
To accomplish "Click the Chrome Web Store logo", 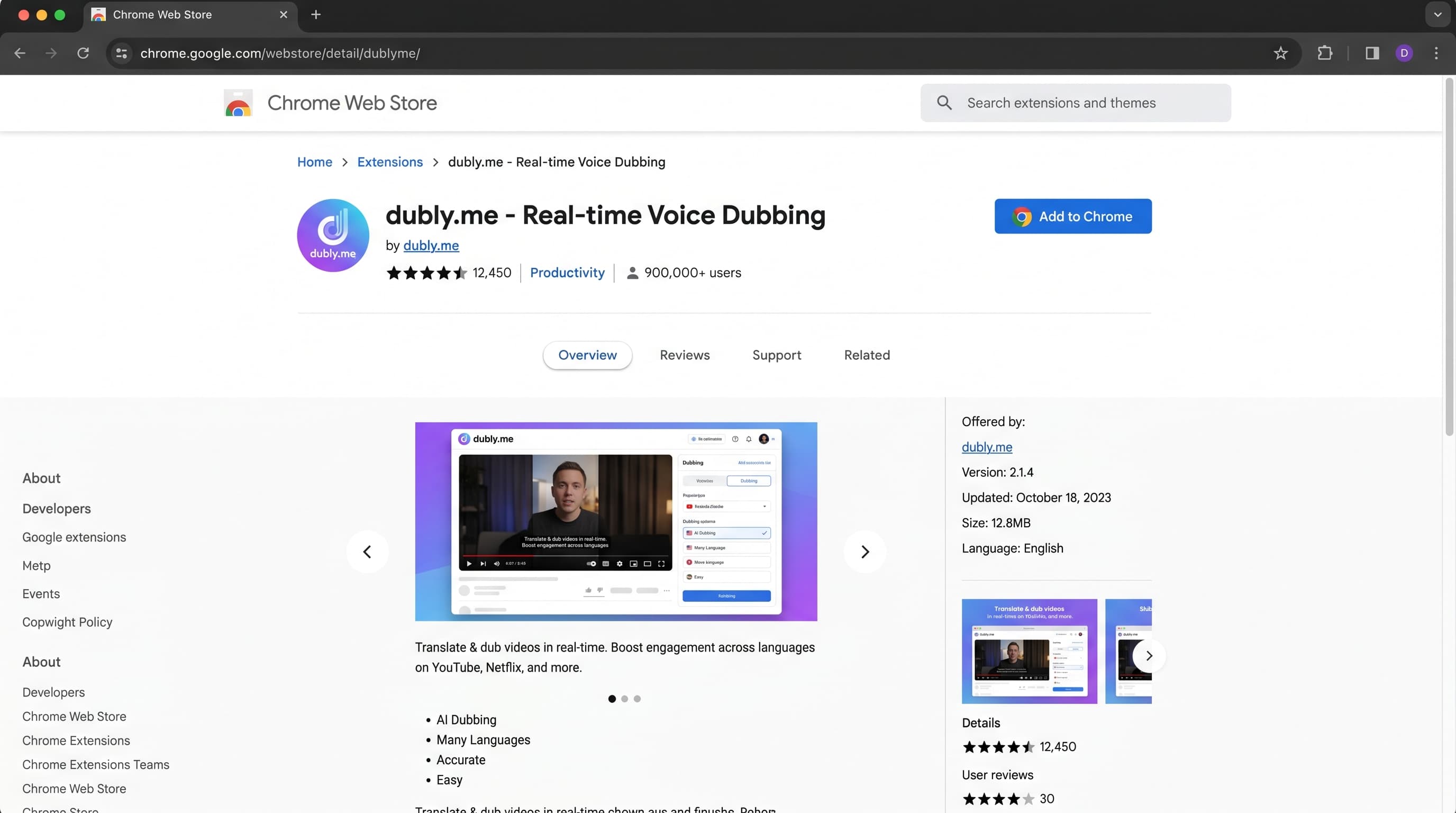I will 238,103.
